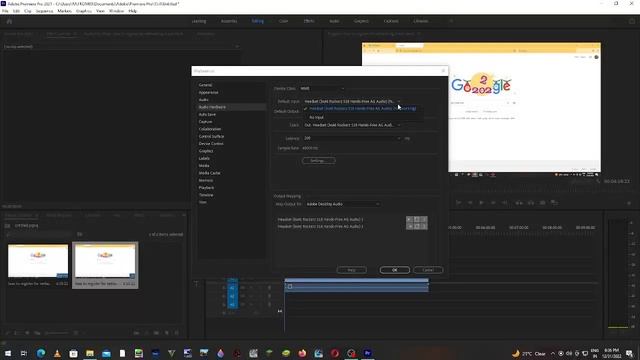The width and height of the screenshot is (640, 360).
Task: Switch to the Effects workspace tab
Action: 309,21
